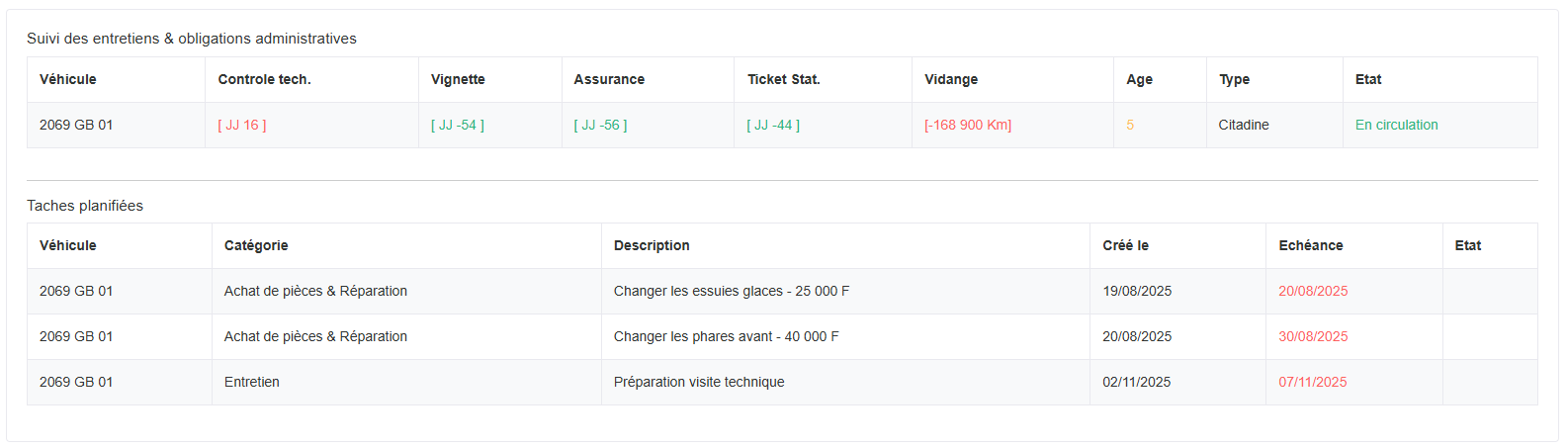This screenshot has width=1568, height=448.
Task: Click the creation date 02/11/2025
Action: pos(1136,383)
